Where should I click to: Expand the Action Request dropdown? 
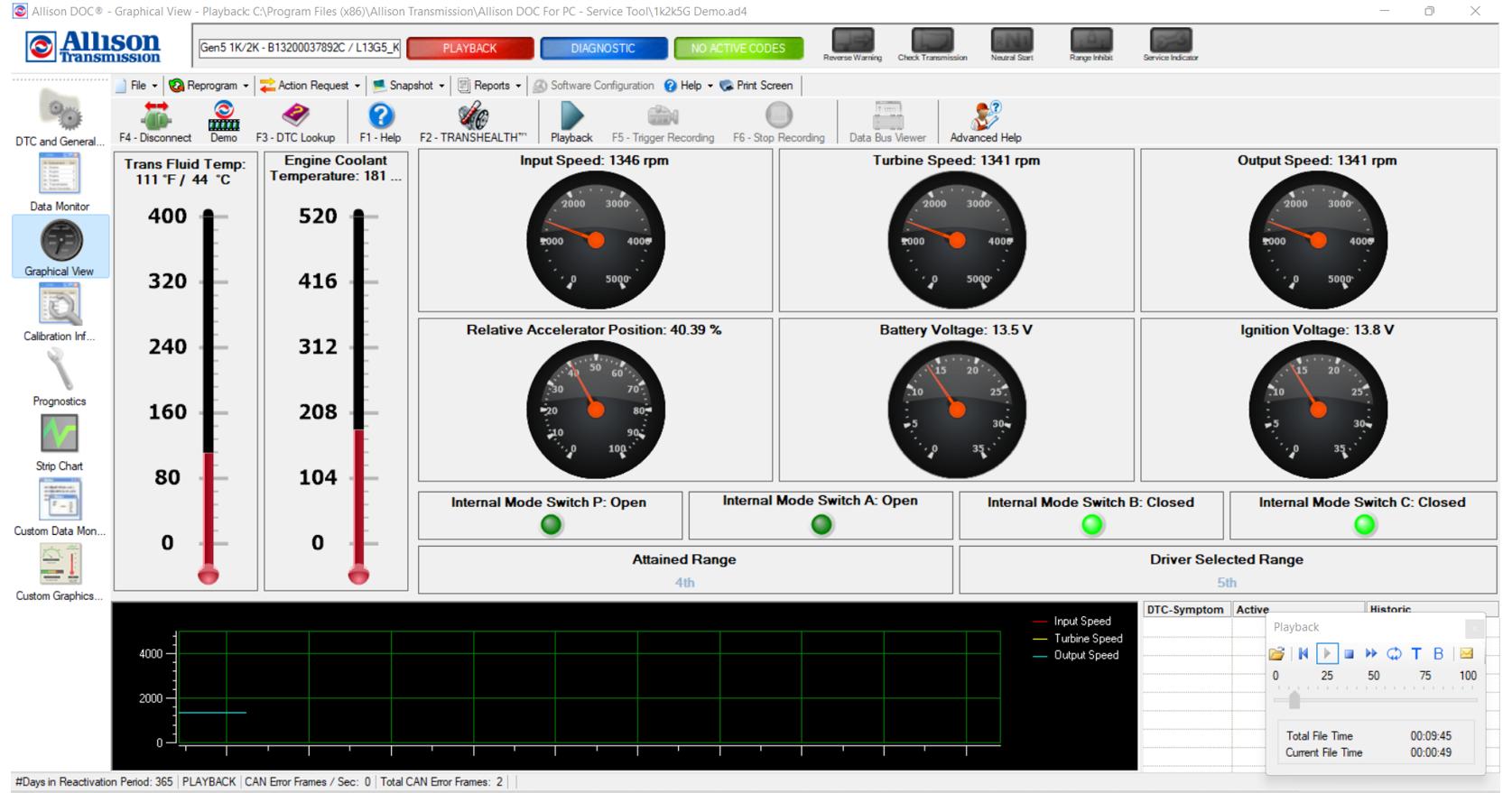(311, 86)
